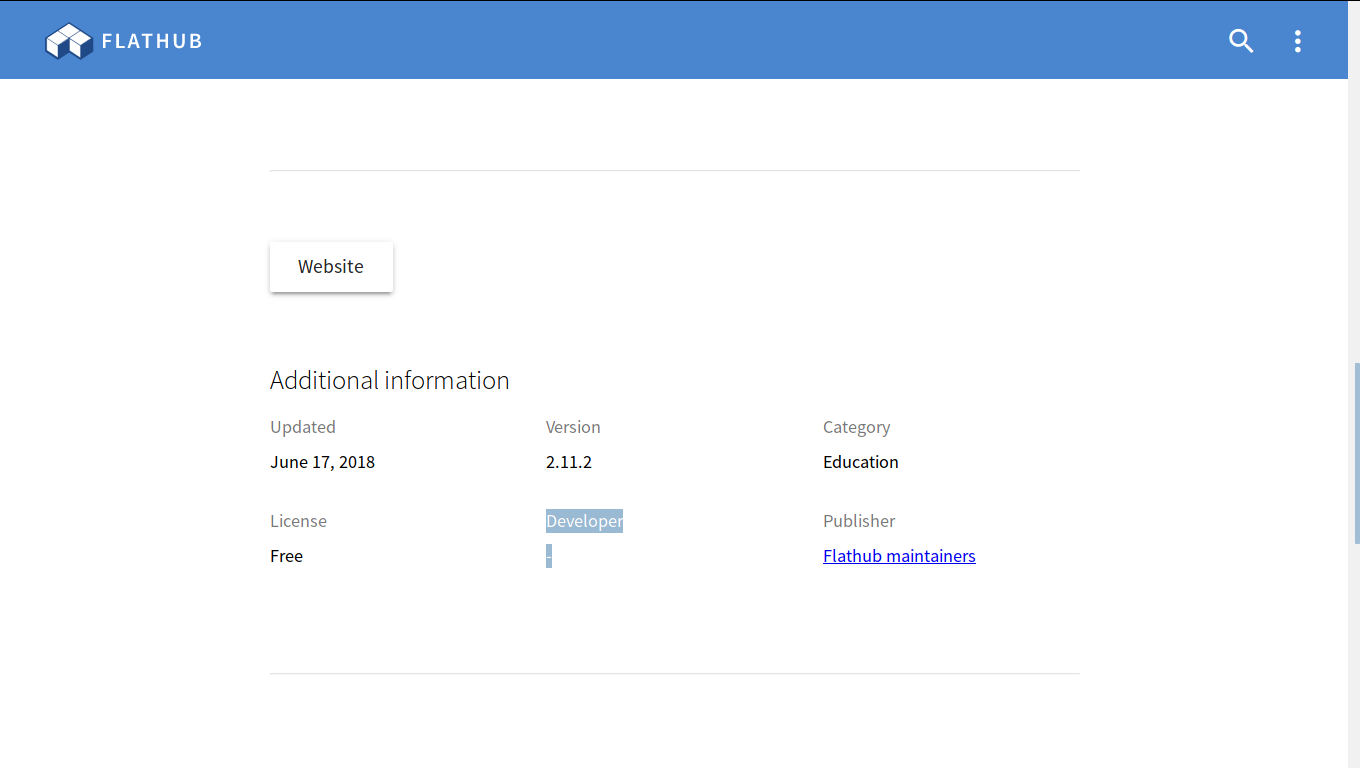Viewport: 1360px width, 768px height.
Task: Click the Version label
Action: 572,427
